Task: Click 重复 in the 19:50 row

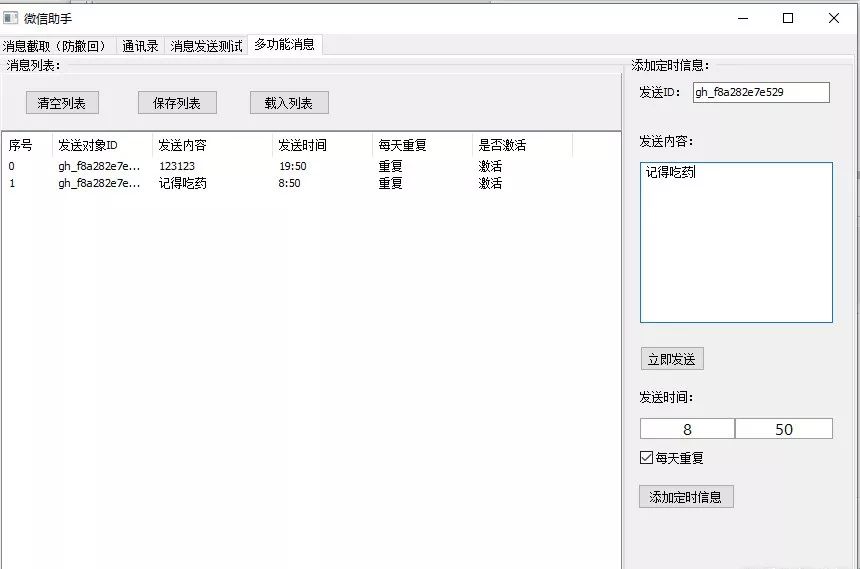Action: (x=391, y=166)
